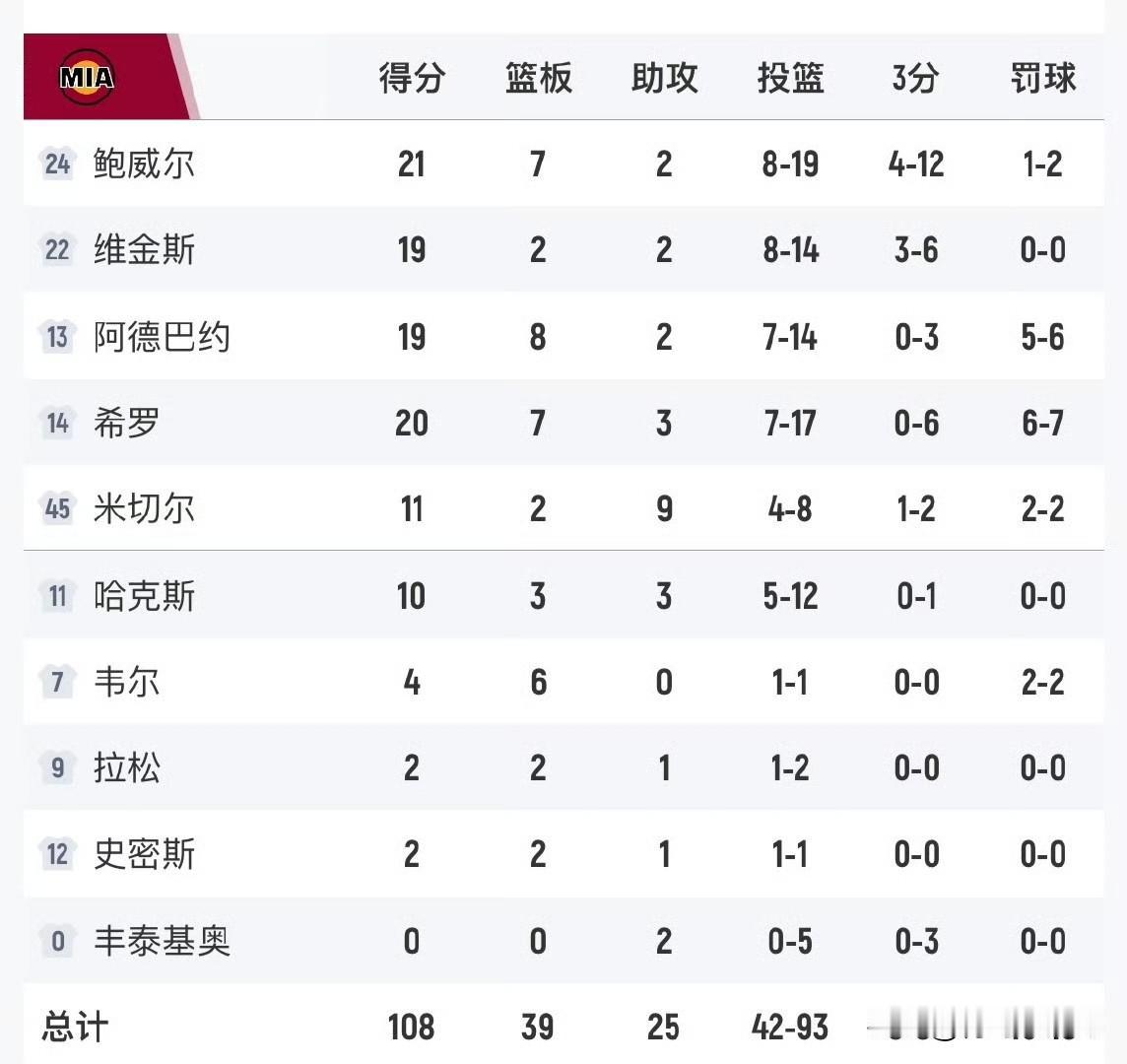
Task: Click jersey number 11 icon beside 哈克斯
Action: 57,595
